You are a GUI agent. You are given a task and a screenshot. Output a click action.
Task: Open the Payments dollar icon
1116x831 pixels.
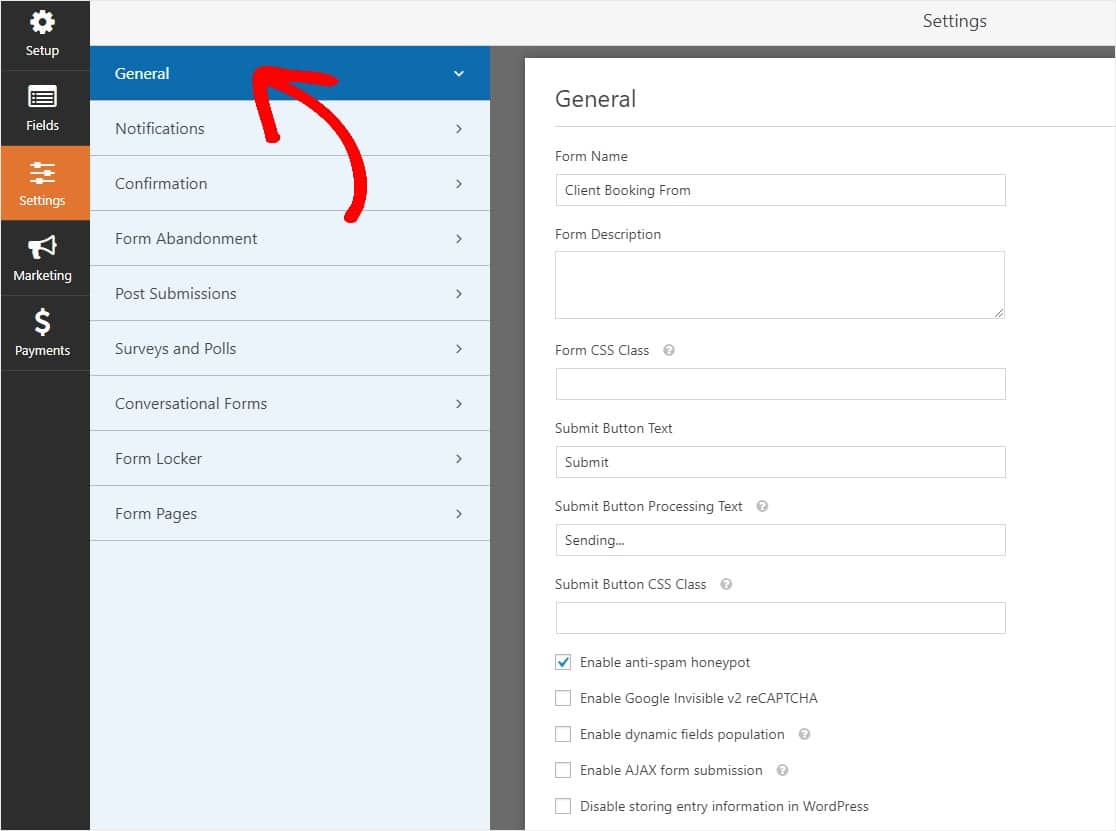[42, 322]
